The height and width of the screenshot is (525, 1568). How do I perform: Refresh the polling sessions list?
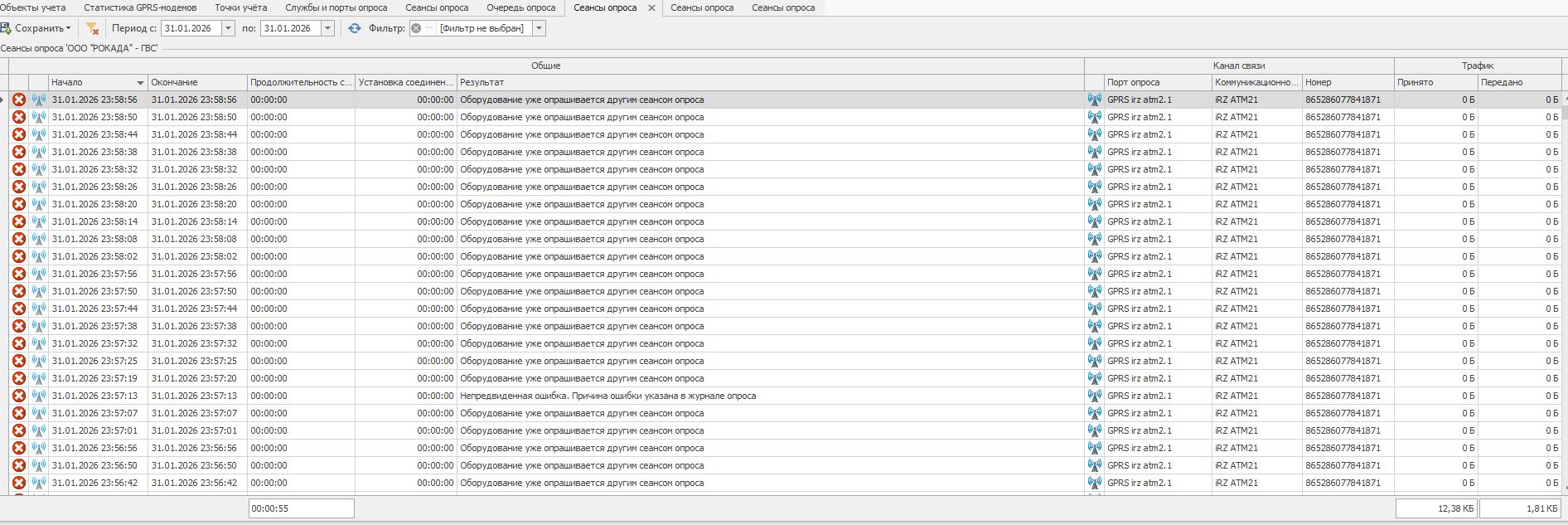(355, 28)
